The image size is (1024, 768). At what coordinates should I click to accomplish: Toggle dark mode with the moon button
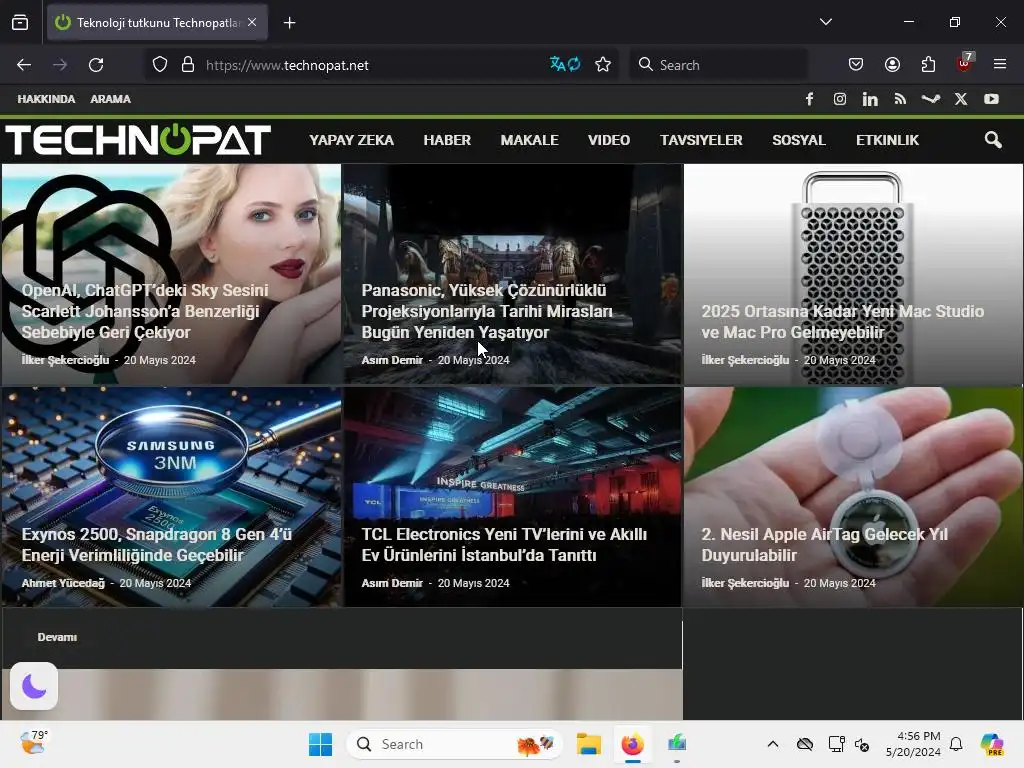click(x=34, y=686)
